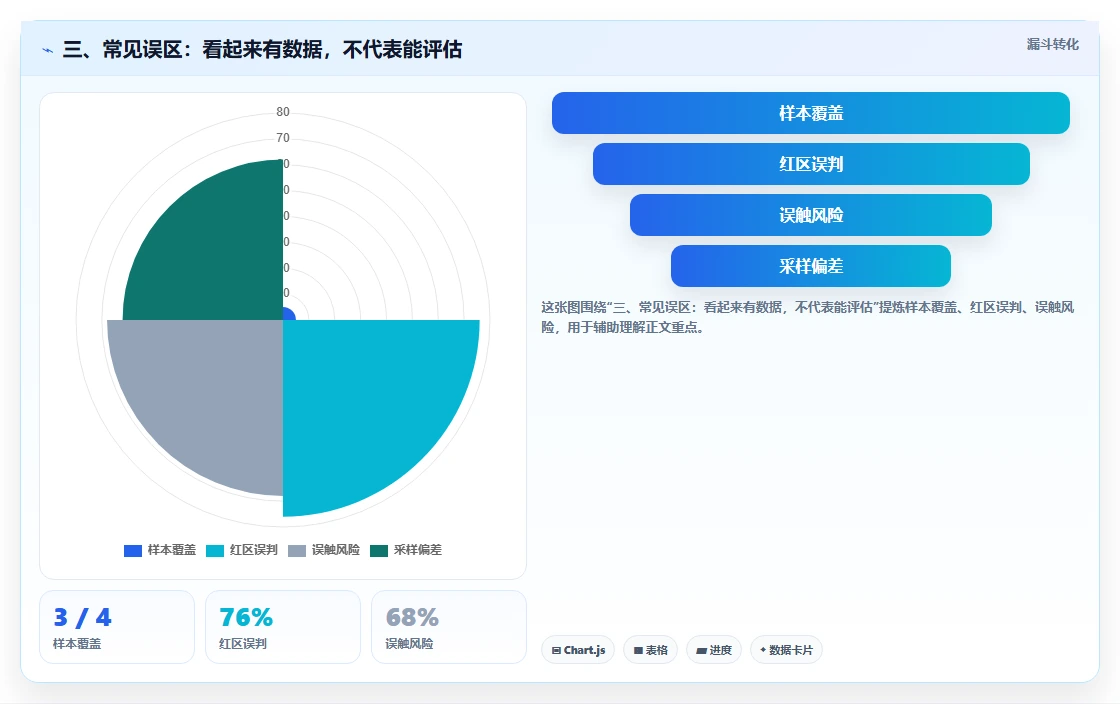Toggle 红区误判 cyan legend swatch

215,550
